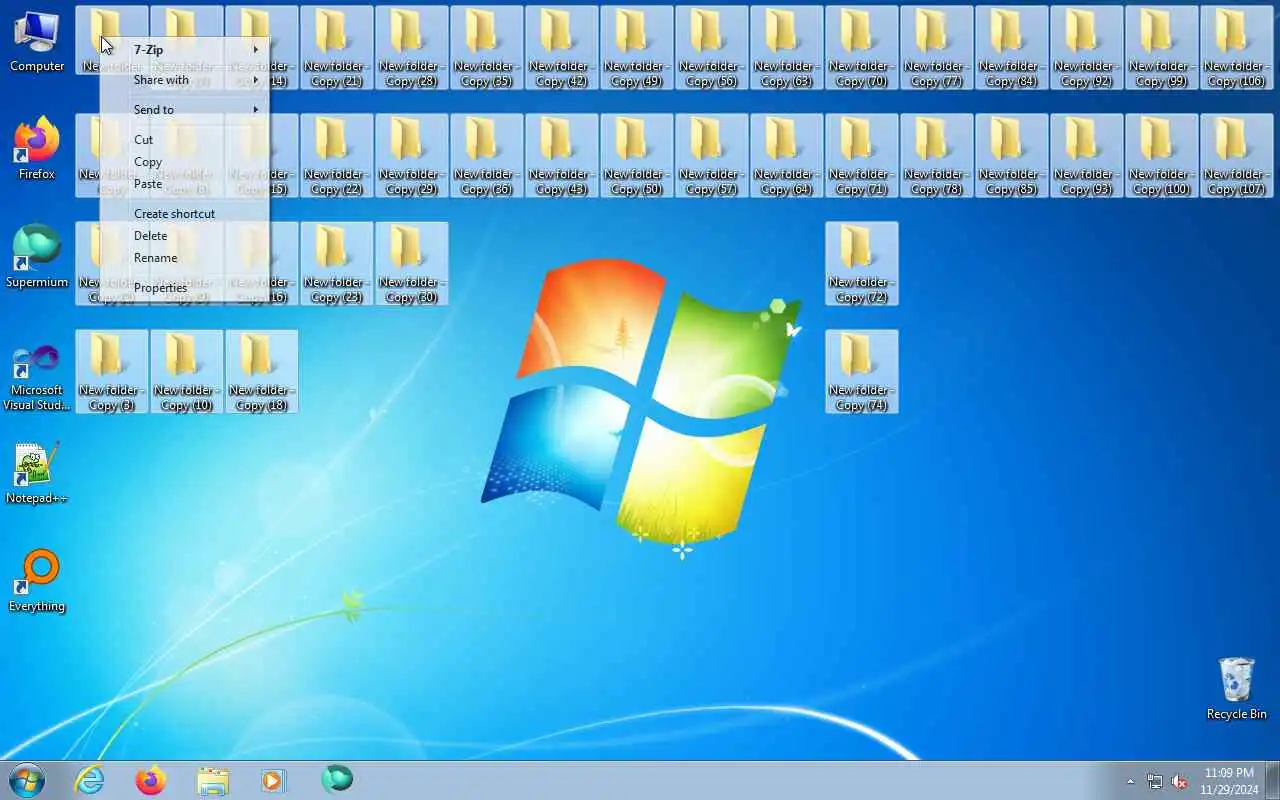Click the network tray icon
1280x800 pixels.
(1155, 782)
